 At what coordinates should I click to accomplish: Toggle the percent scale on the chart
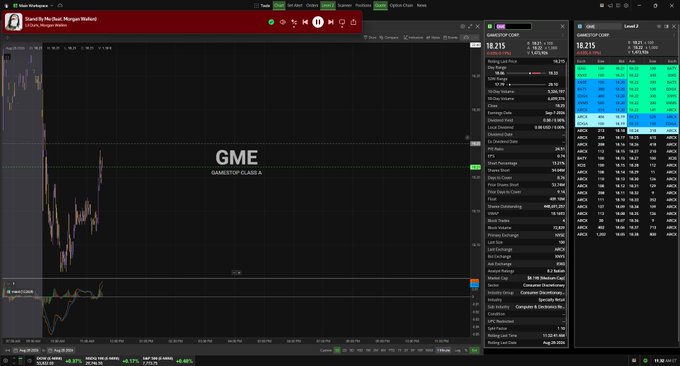(x=466, y=350)
